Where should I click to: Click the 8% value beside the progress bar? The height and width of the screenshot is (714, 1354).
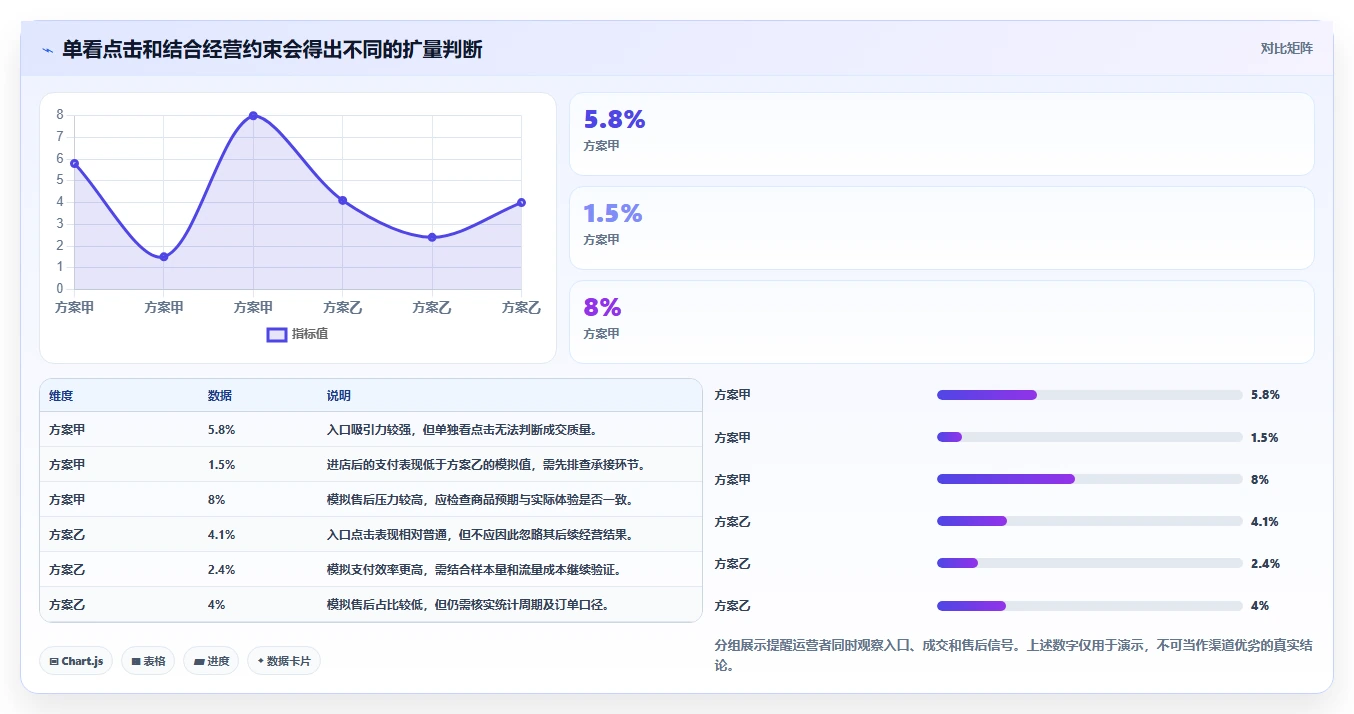[x=1260, y=479]
